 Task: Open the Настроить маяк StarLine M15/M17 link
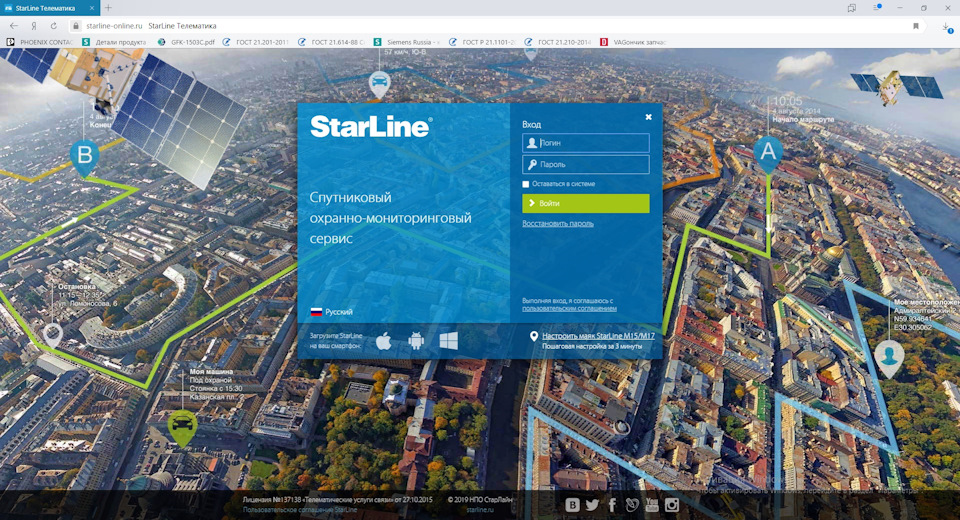(x=598, y=336)
